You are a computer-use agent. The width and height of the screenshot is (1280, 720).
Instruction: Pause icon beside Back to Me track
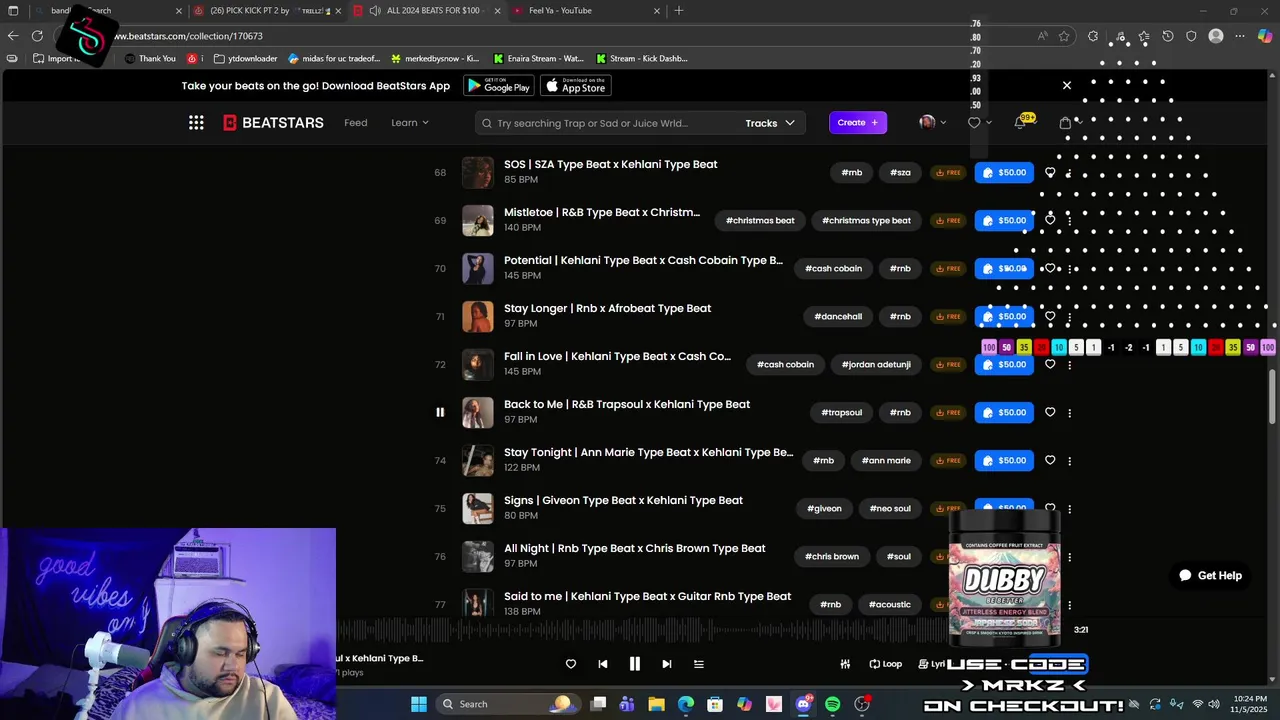(440, 412)
